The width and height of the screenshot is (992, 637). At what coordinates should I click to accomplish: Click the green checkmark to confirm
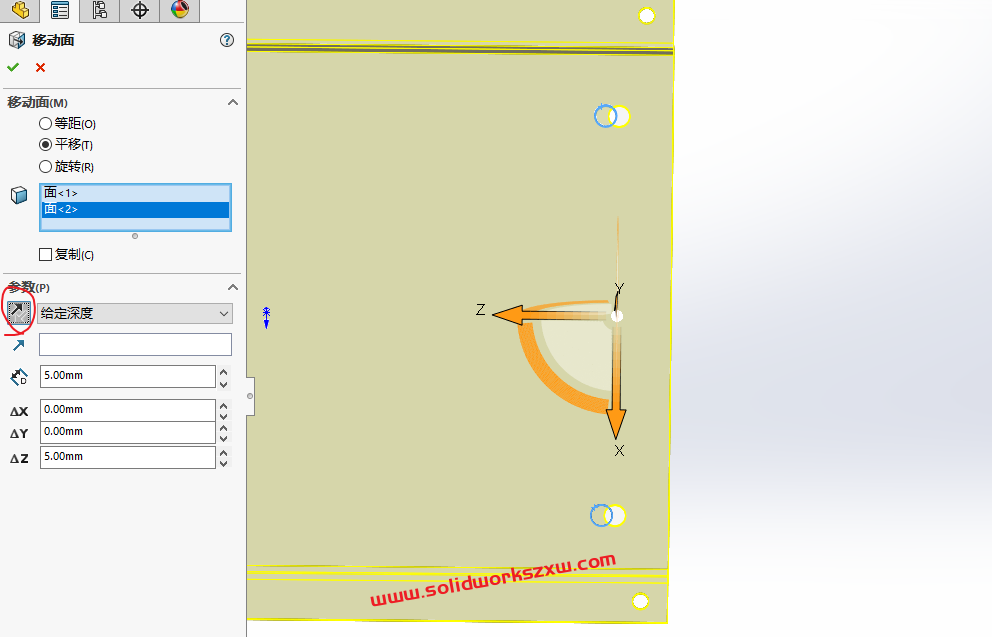[13, 67]
